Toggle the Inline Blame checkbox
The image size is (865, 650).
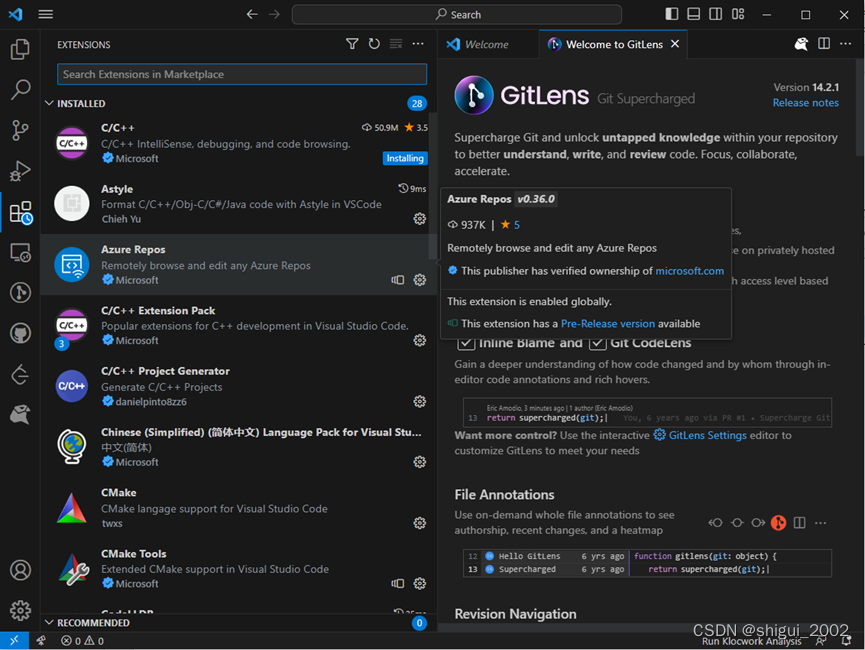pyautogui.click(x=466, y=343)
